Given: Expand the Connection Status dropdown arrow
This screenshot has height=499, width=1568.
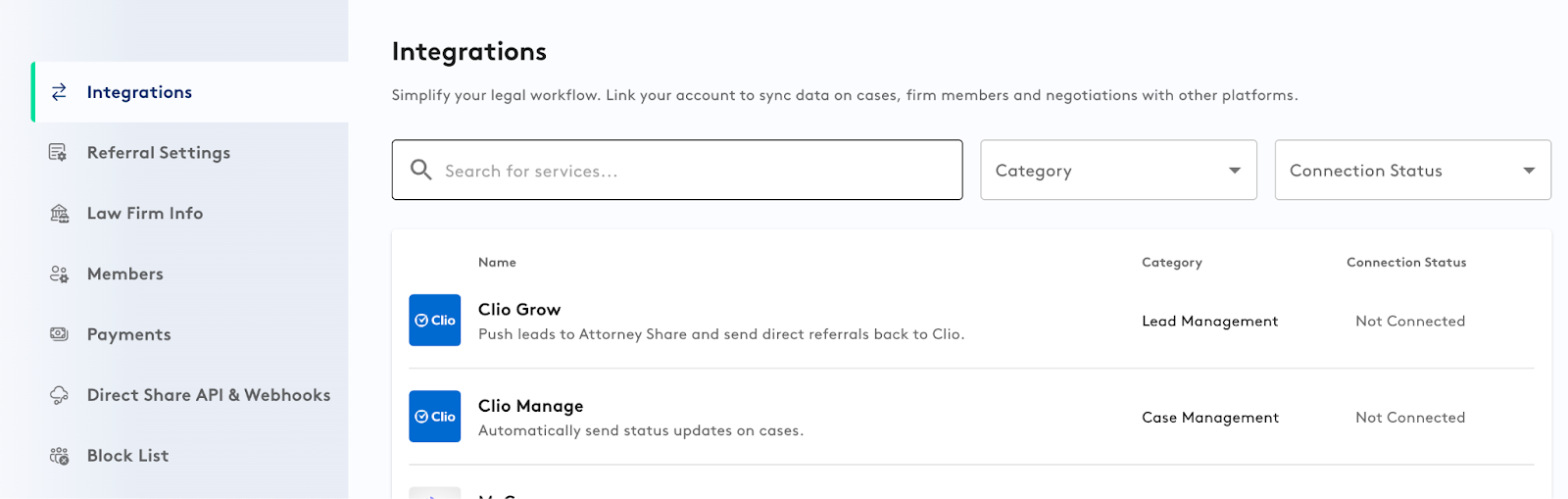Looking at the screenshot, I should pyautogui.click(x=1528, y=171).
